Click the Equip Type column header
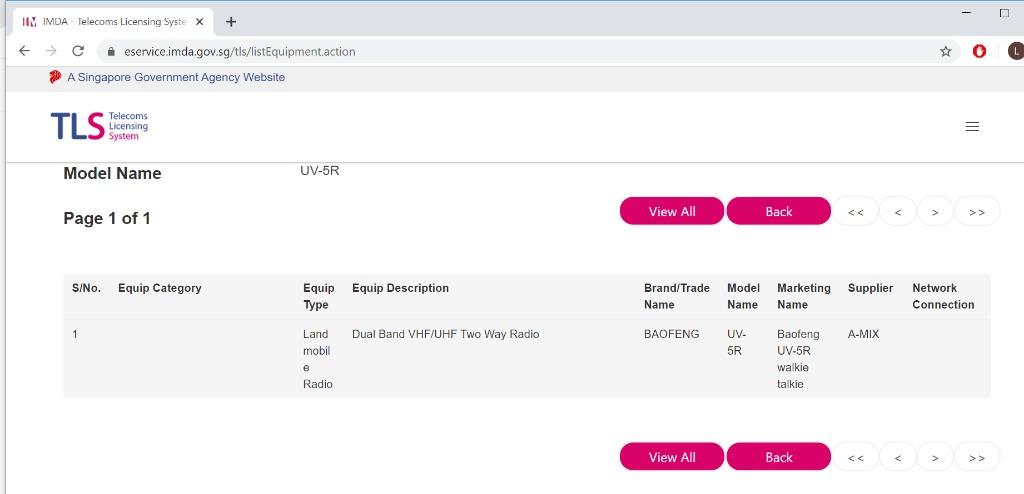The width and height of the screenshot is (1024, 494). [319, 297]
